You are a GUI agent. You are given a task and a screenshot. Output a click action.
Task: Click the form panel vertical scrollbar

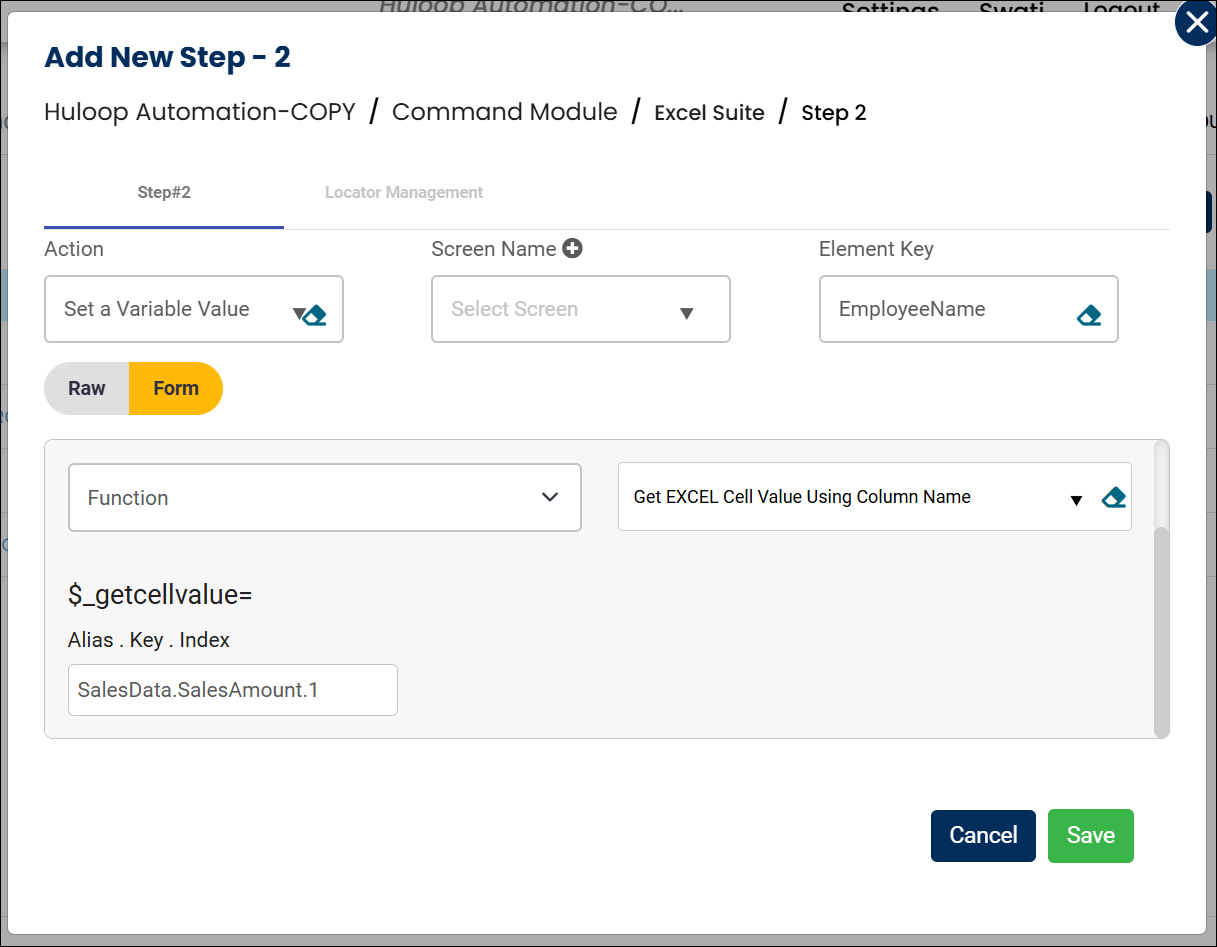tap(1161, 630)
